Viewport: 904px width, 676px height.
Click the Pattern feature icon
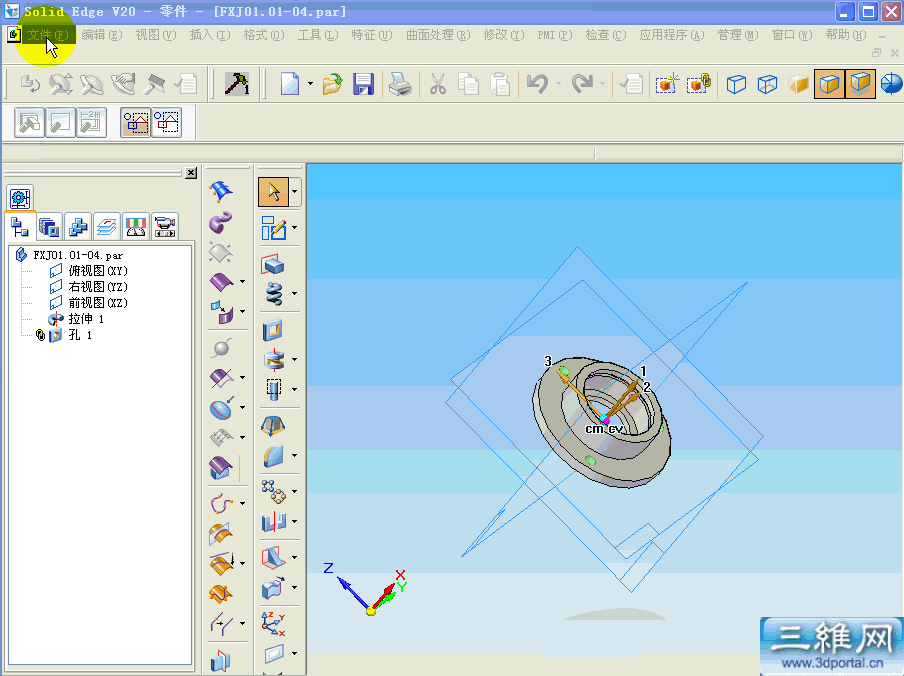tap(273, 492)
